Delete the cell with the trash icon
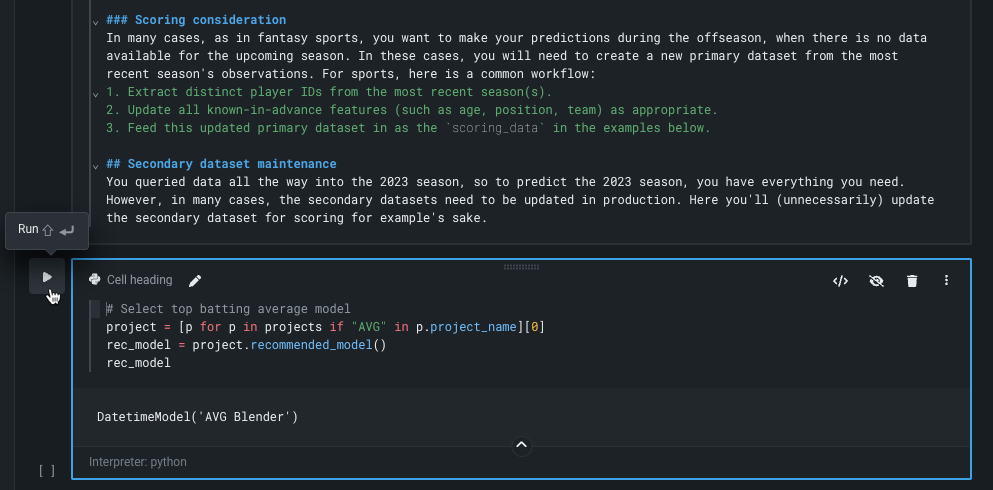The height and width of the screenshot is (490, 993). coord(912,281)
